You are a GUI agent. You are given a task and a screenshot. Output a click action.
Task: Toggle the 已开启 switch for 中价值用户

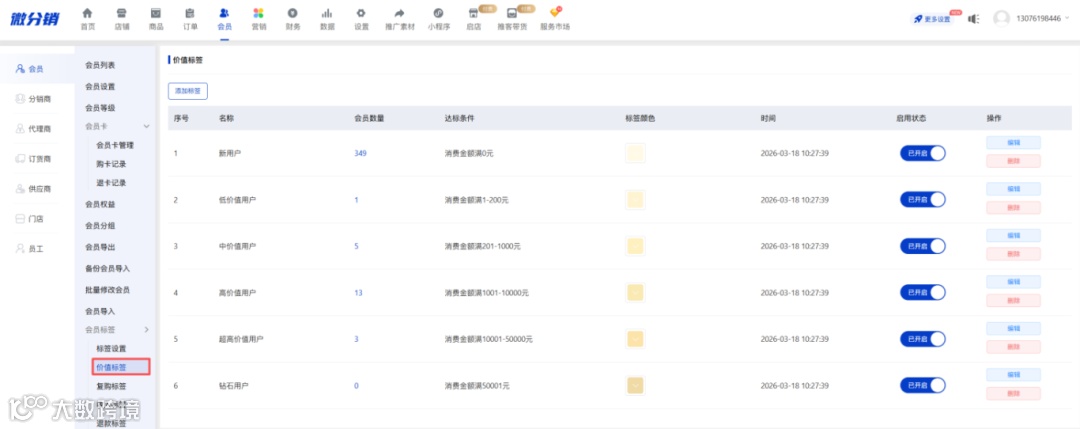point(922,246)
